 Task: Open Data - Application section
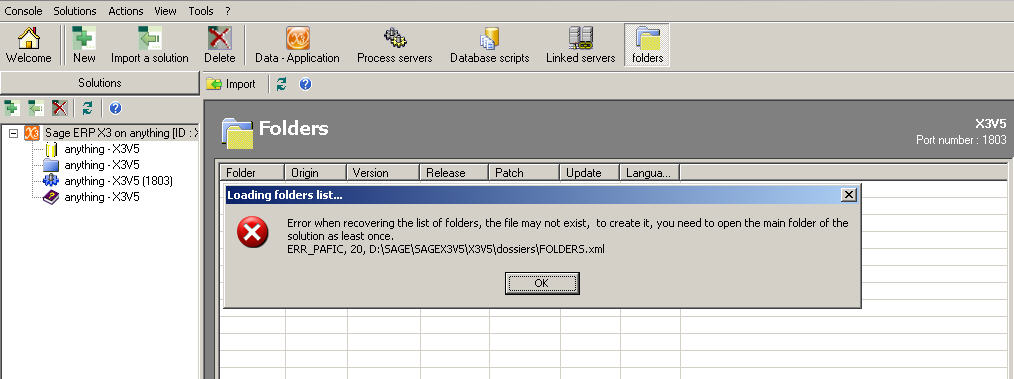click(x=297, y=45)
